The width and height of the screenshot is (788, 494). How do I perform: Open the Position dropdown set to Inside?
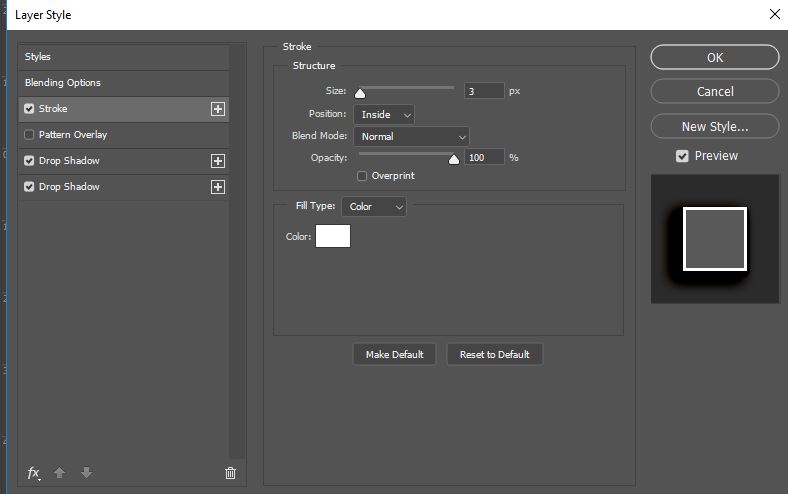[x=384, y=115]
